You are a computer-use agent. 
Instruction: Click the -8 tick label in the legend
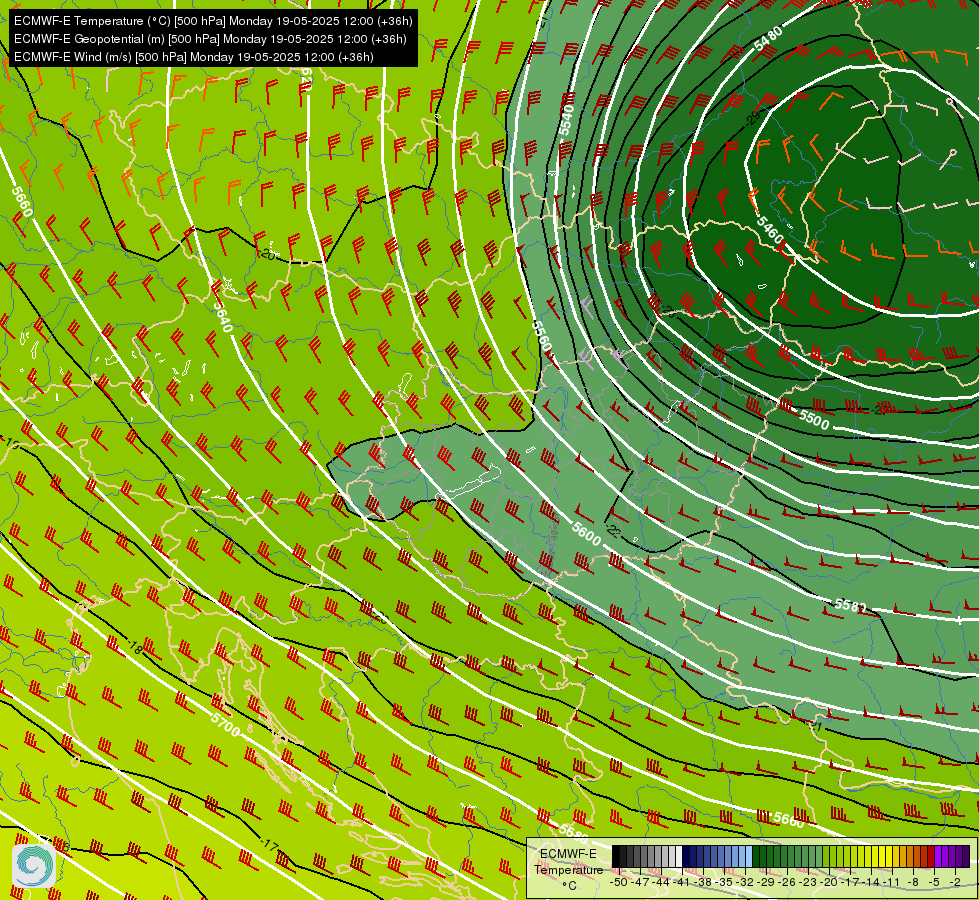click(915, 882)
